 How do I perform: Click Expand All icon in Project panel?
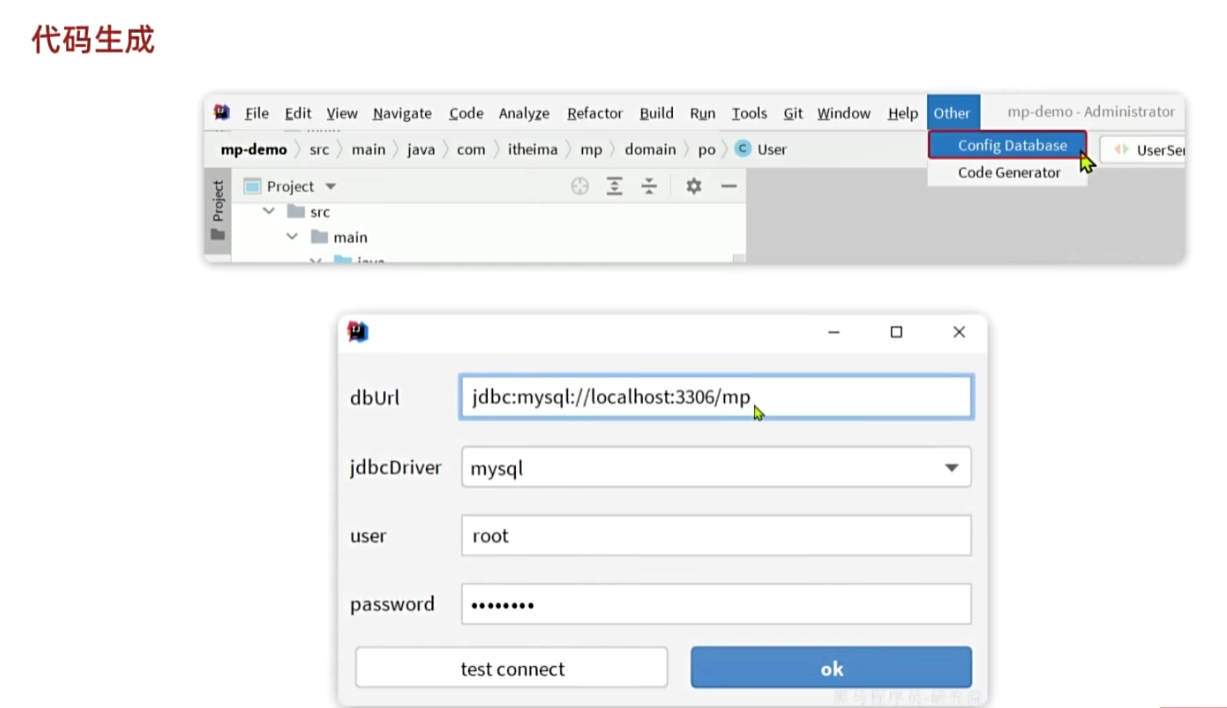[615, 186]
